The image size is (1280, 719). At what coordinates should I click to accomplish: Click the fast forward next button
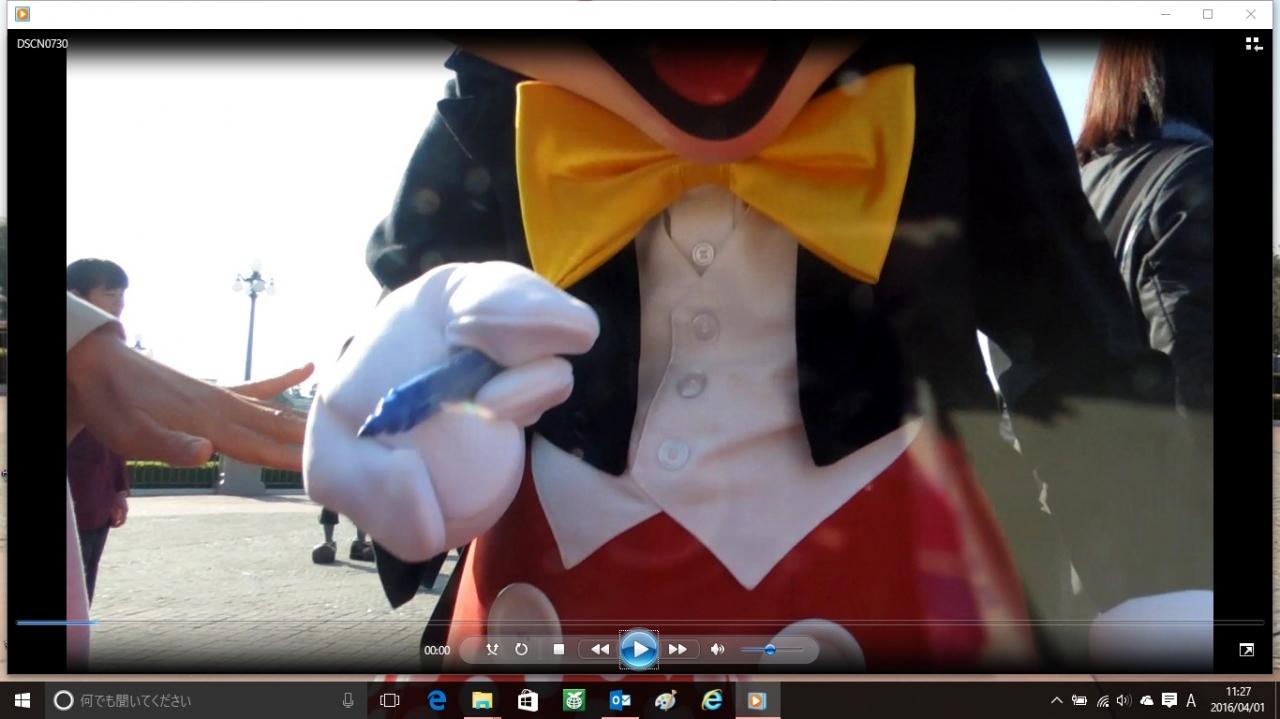click(x=678, y=650)
